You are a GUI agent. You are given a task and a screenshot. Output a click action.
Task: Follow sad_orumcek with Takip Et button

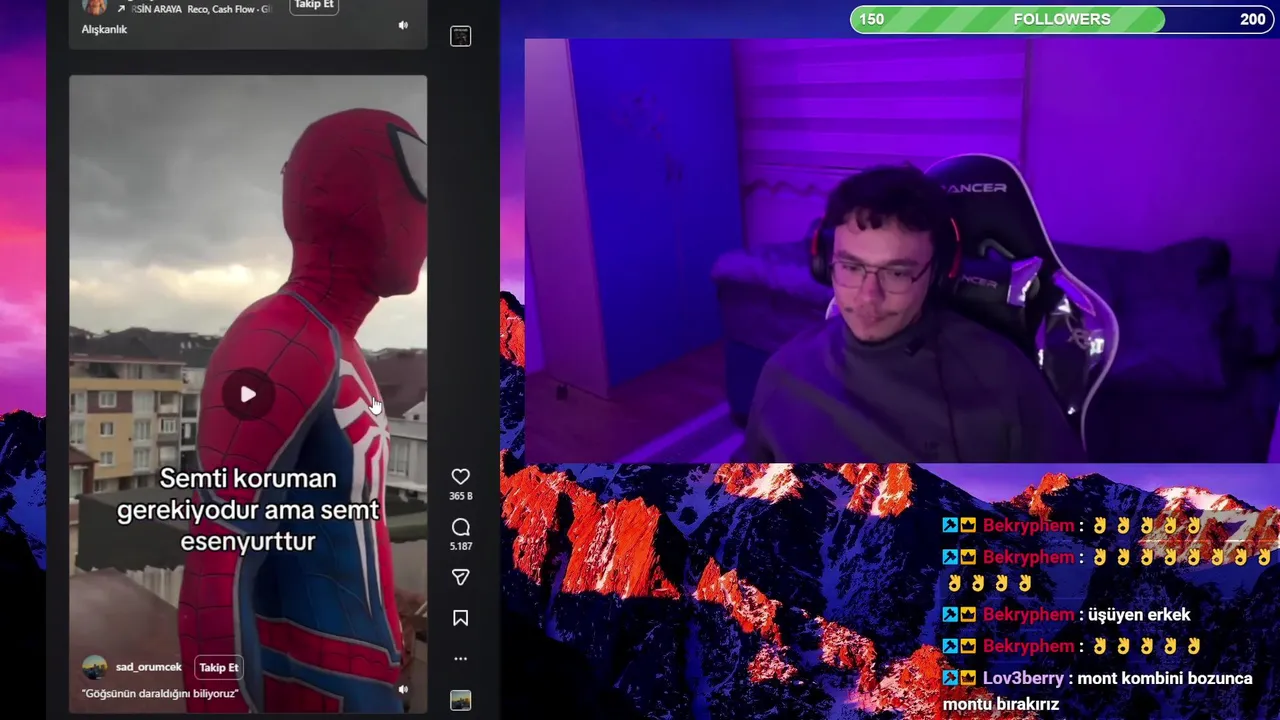coord(219,667)
